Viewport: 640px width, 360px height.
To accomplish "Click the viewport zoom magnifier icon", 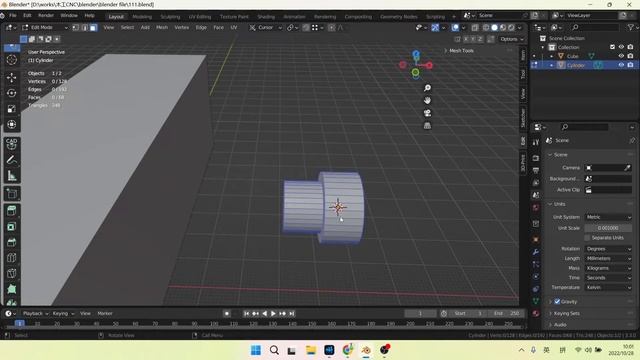I will coord(427,88).
